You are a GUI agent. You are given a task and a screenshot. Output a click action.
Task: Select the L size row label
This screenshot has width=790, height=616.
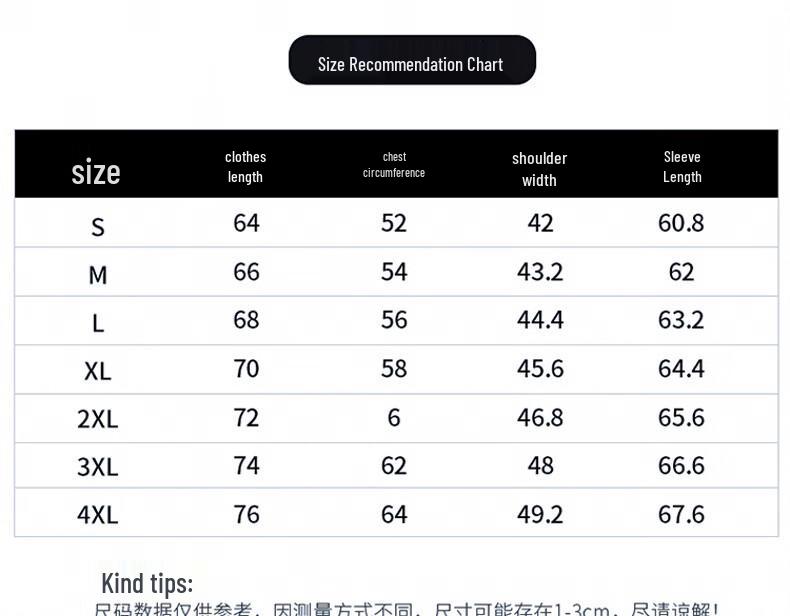pyautogui.click(x=98, y=323)
